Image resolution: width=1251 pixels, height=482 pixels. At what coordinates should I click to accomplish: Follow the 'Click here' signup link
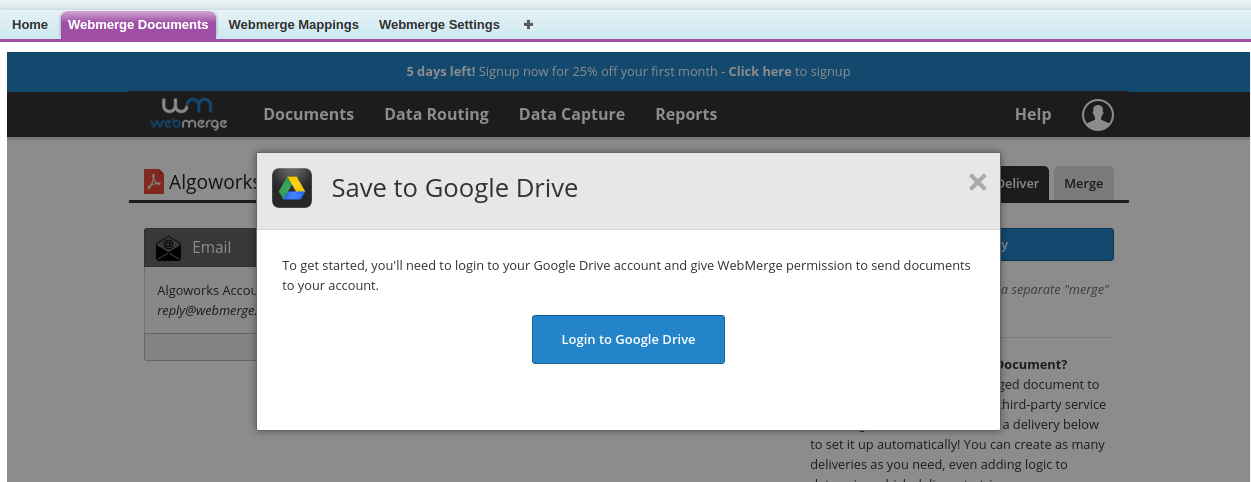click(x=759, y=72)
